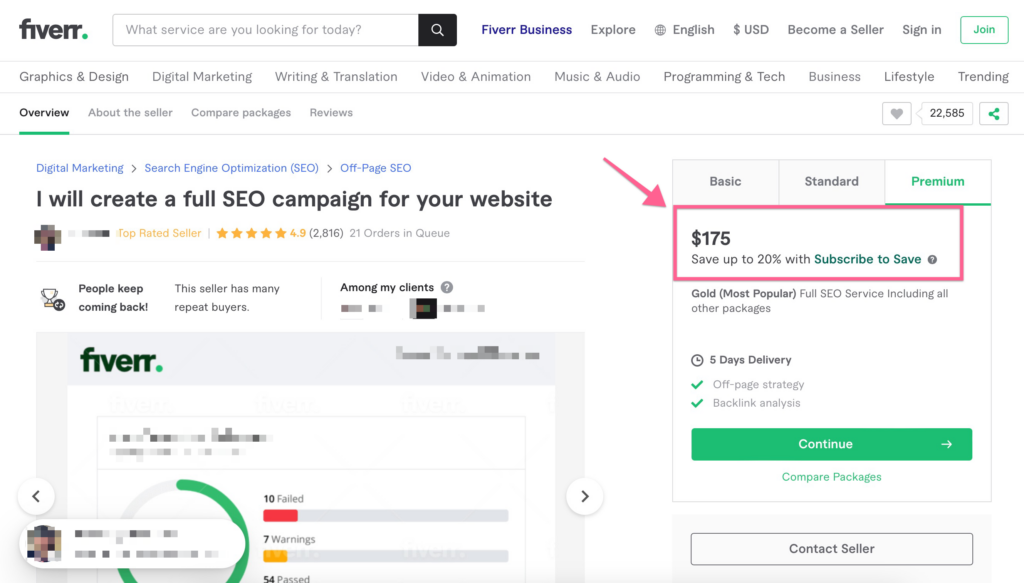The width and height of the screenshot is (1024, 583).
Task: Click the $175 price text
Action: coord(711,238)
